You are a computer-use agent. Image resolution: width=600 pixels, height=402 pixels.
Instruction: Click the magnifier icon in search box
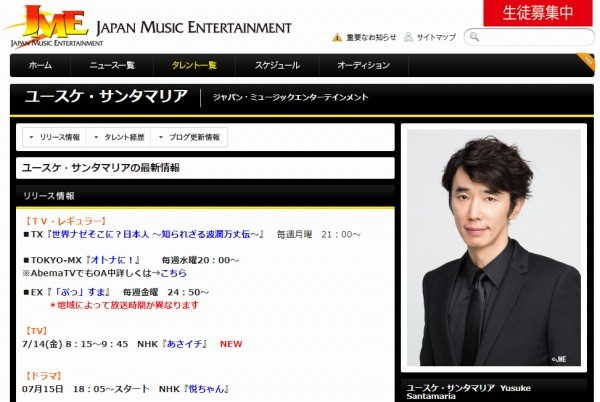click(x=474, y=37)
